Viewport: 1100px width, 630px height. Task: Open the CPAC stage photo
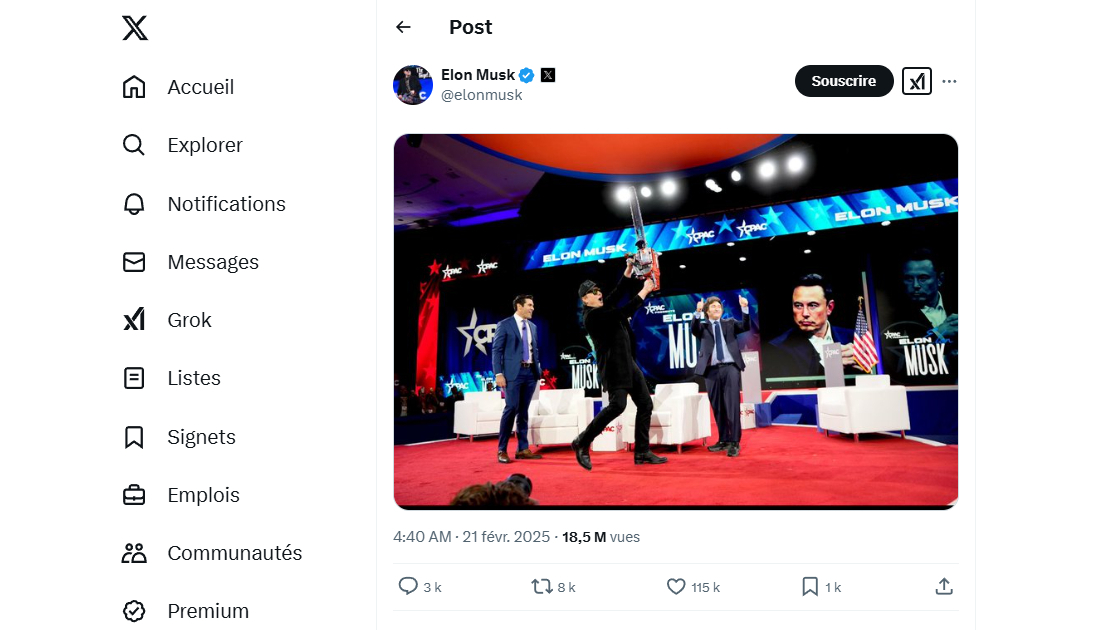676,321
